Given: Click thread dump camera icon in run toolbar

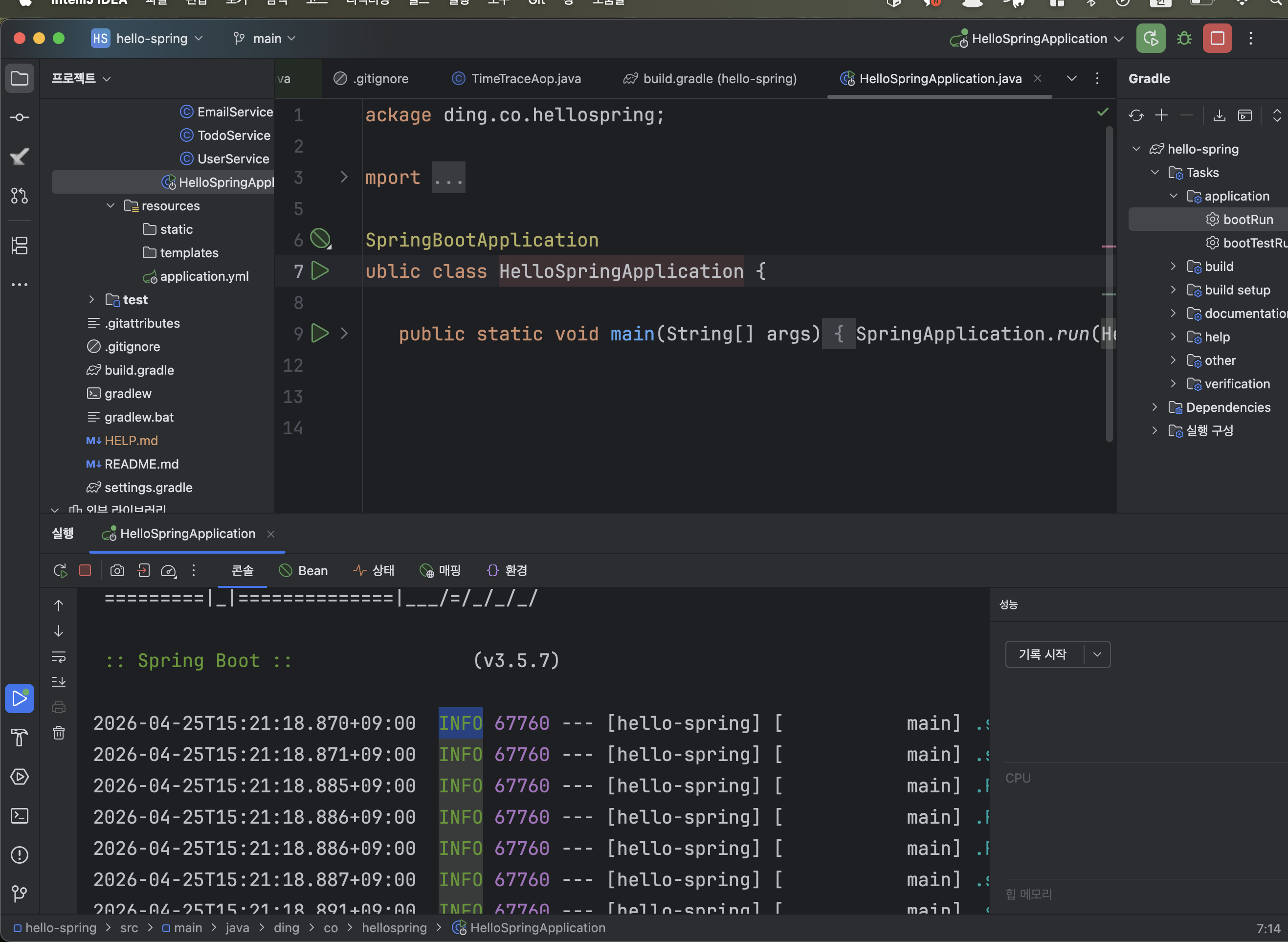Looking at the screenshot, I should [x=117, y=570].
